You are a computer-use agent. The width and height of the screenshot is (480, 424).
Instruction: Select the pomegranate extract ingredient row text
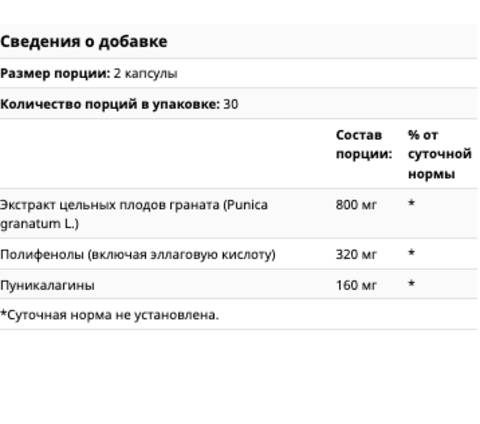point(134,214)
